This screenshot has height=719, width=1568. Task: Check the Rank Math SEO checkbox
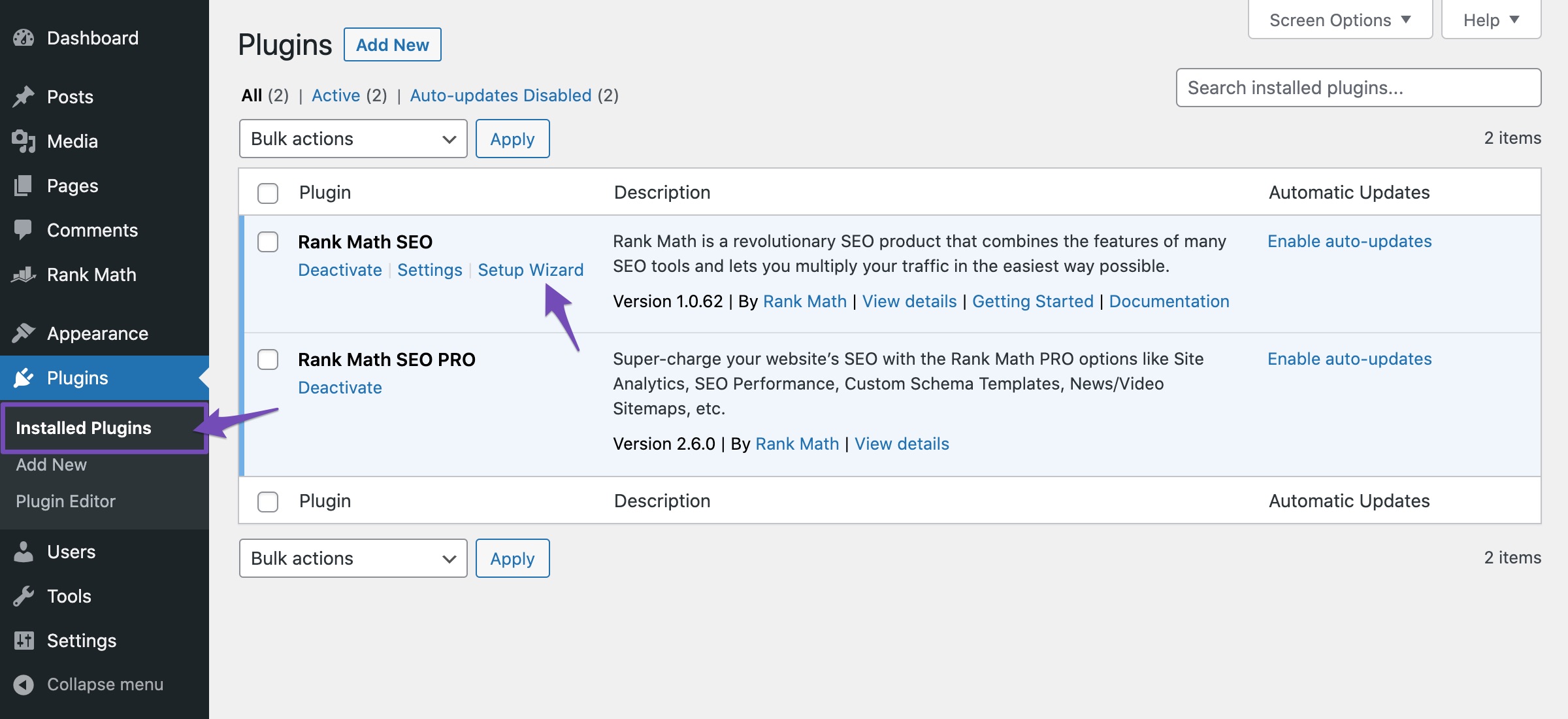[269, 240]
